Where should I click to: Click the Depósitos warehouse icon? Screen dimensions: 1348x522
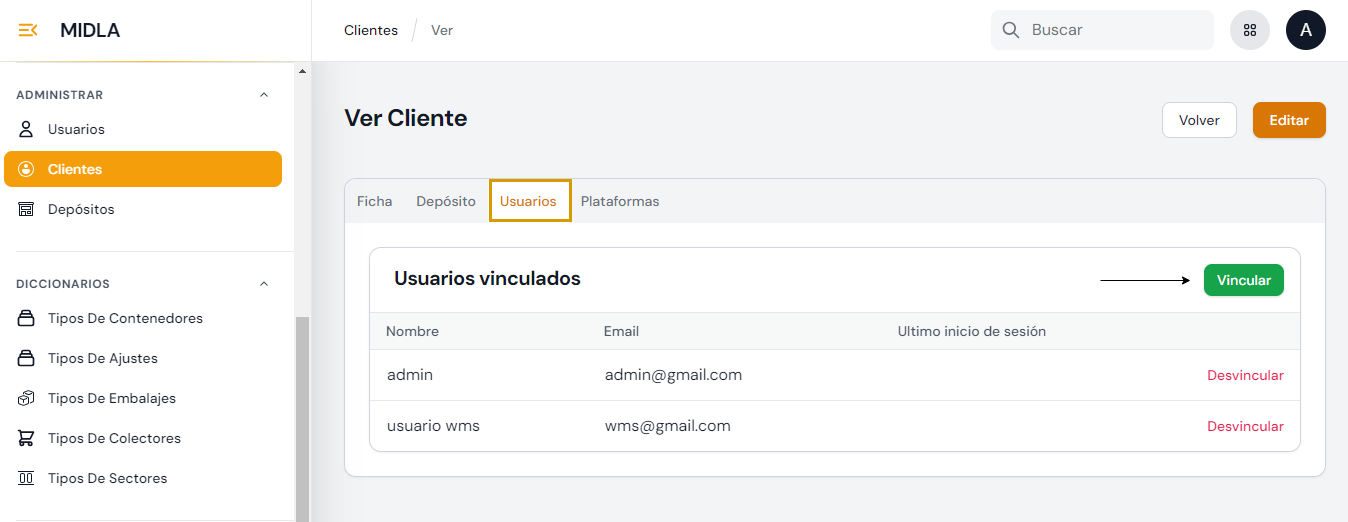tap(27, 209)
